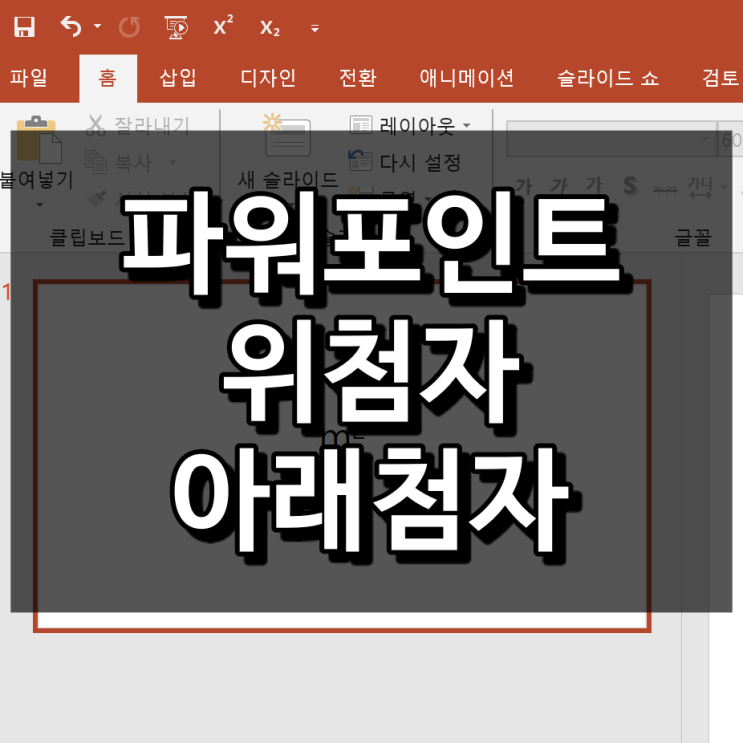Open the 검토 ribbon tab

[721, 78]
